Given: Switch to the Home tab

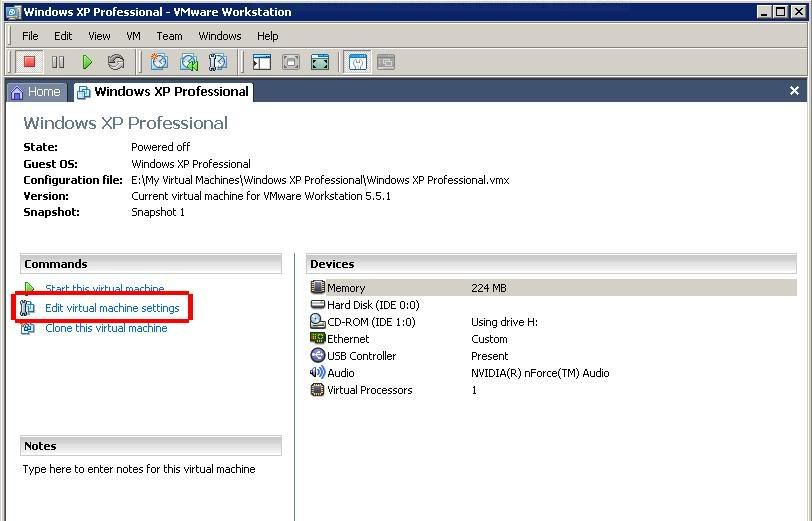Looking at the screenshot, I should point(35,92).
